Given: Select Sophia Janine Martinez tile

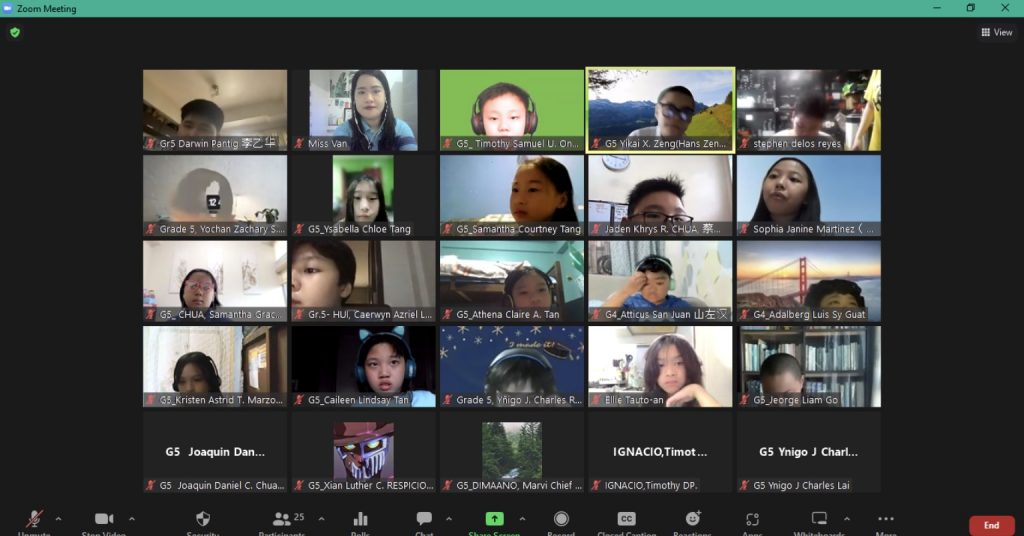Looking at the screenshot, I should click(808, 196).
